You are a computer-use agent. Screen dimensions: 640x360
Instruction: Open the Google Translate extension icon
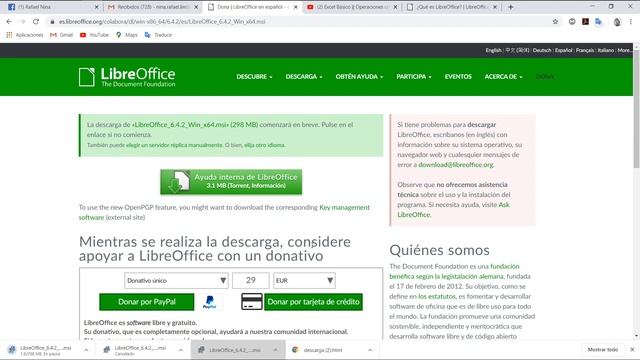[598, 22]
